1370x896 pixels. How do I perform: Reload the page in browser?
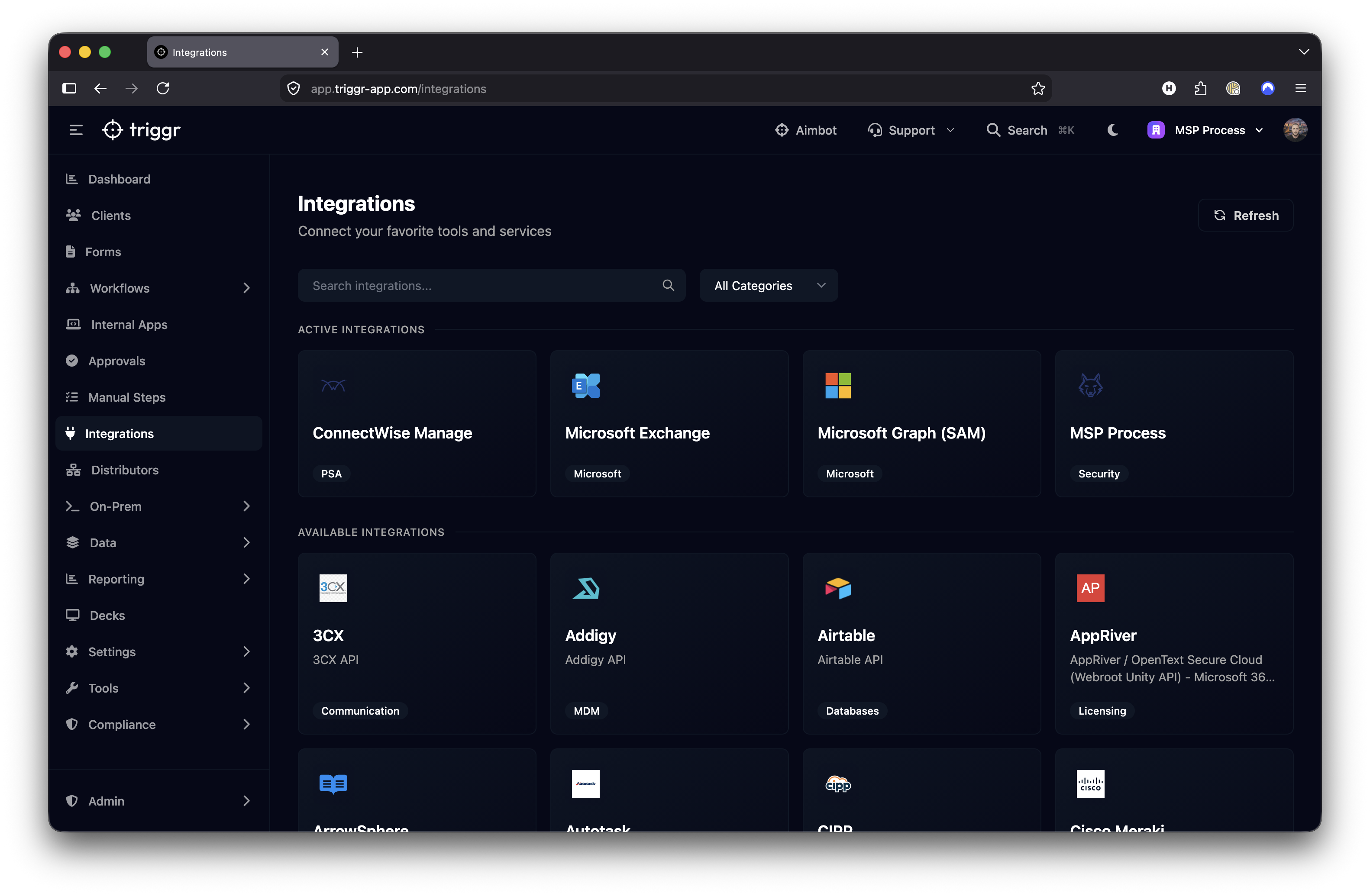pos(163,89)
